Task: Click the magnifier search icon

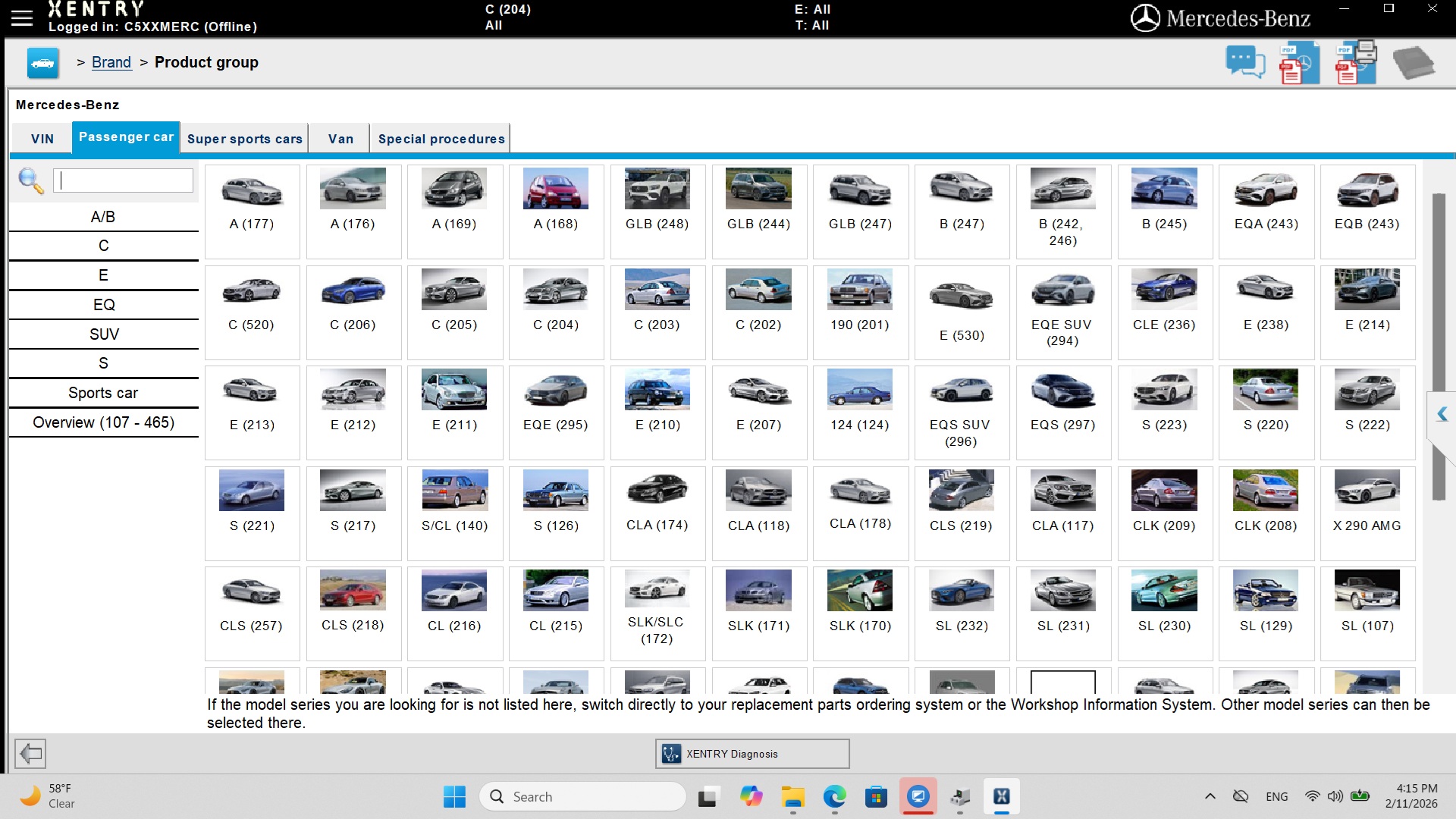Action: 30,180
